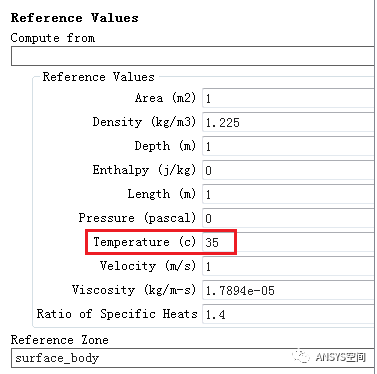Click the Viscosity (kg/m-s) label

(x=134, y=290)
